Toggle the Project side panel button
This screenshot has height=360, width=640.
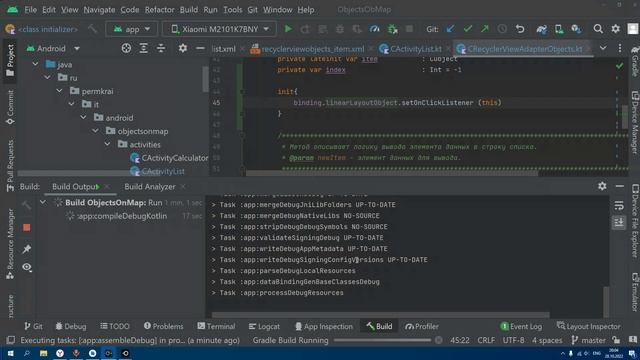[10, 60]
